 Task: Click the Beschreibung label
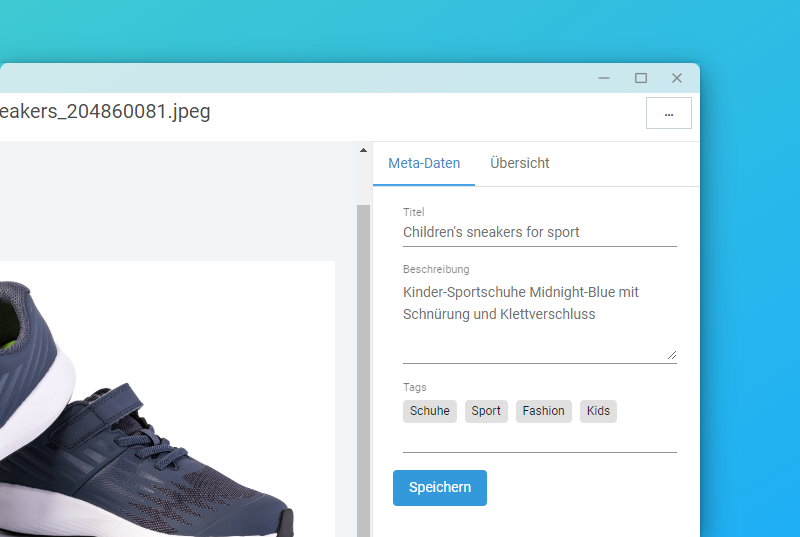click(436, 269)
